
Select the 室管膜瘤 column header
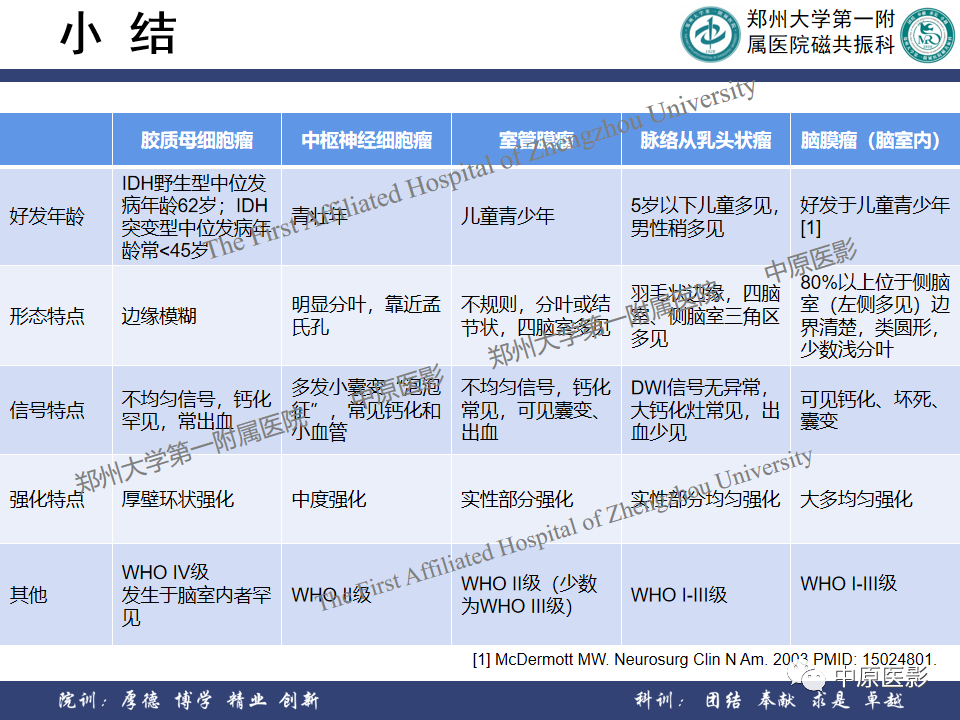click(536, 140)
